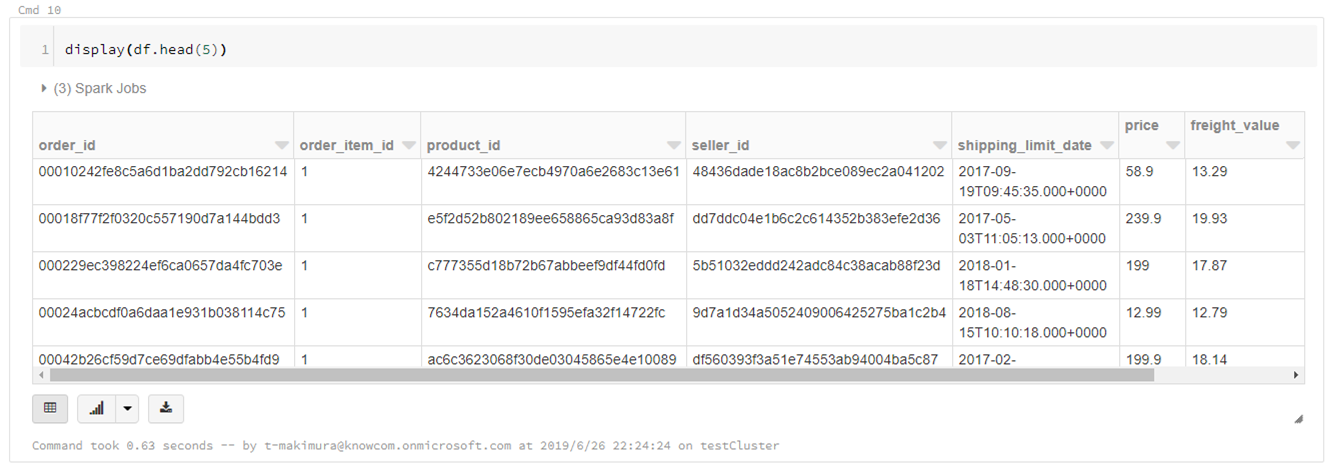Viewport: 1330px width, 469px height.
Task: Click the first order_id cell
Action: tap(163, 172)
